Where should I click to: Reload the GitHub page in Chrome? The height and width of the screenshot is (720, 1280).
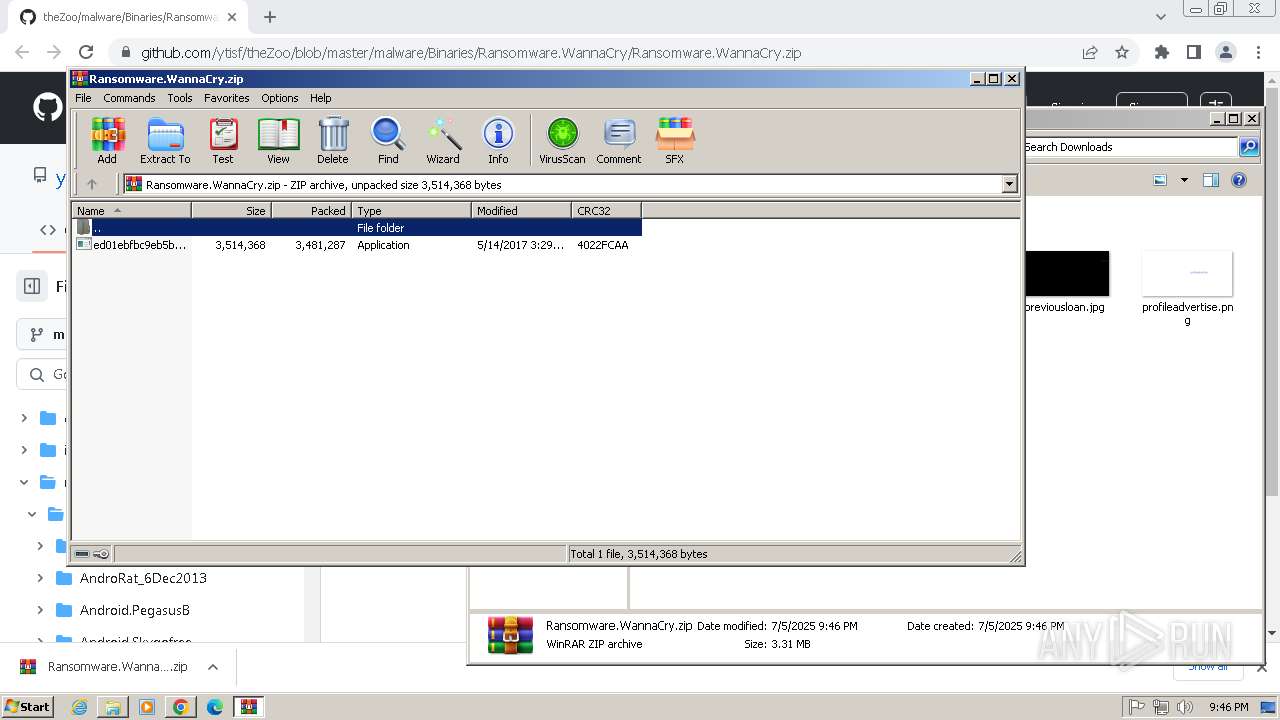click(x=86, y=53)
